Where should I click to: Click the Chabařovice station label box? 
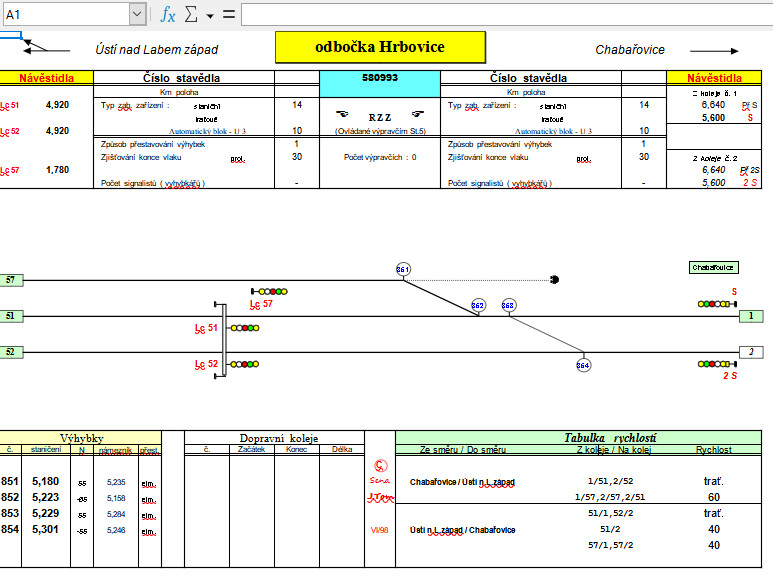pyautogui.click(x=713, y=268)
